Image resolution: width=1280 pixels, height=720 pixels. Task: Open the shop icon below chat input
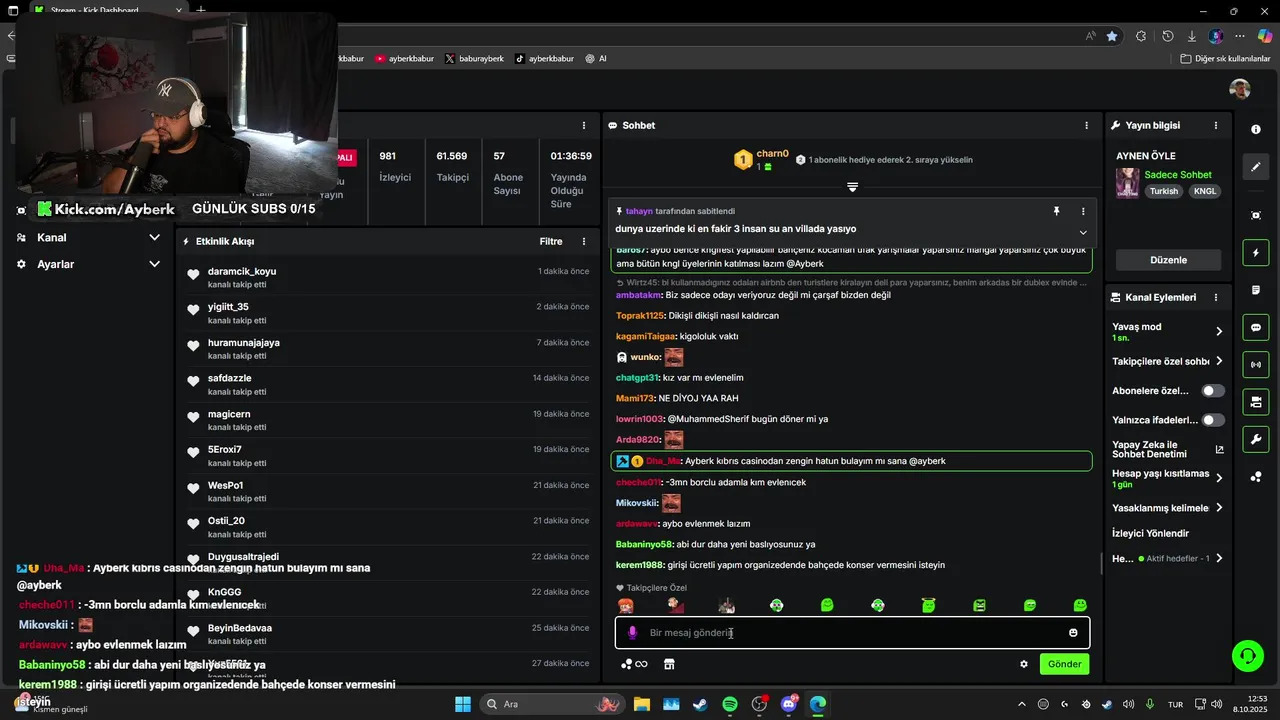tap(669, 664)
